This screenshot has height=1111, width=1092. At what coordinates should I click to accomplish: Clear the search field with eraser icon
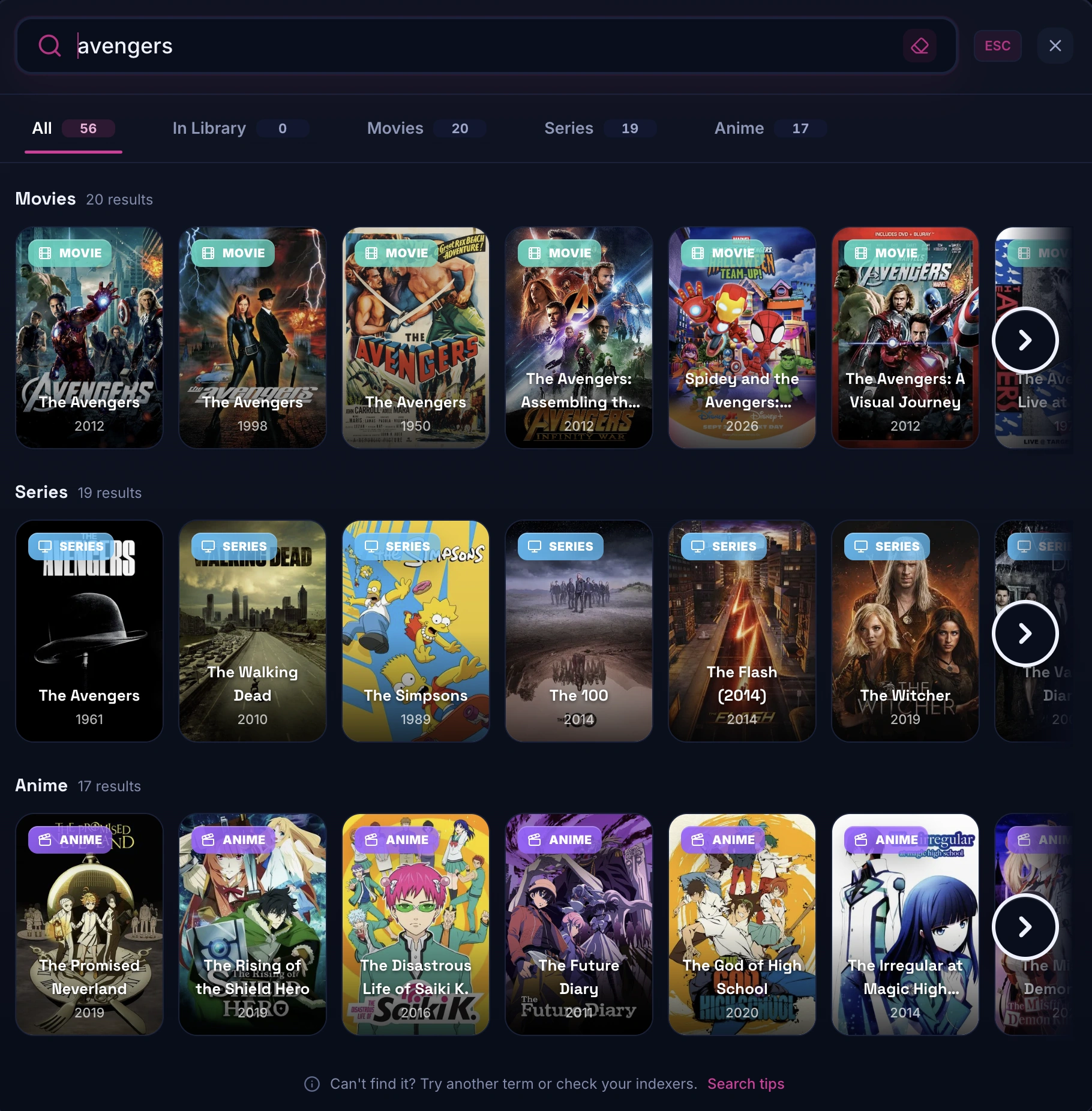tap(920, 46)
